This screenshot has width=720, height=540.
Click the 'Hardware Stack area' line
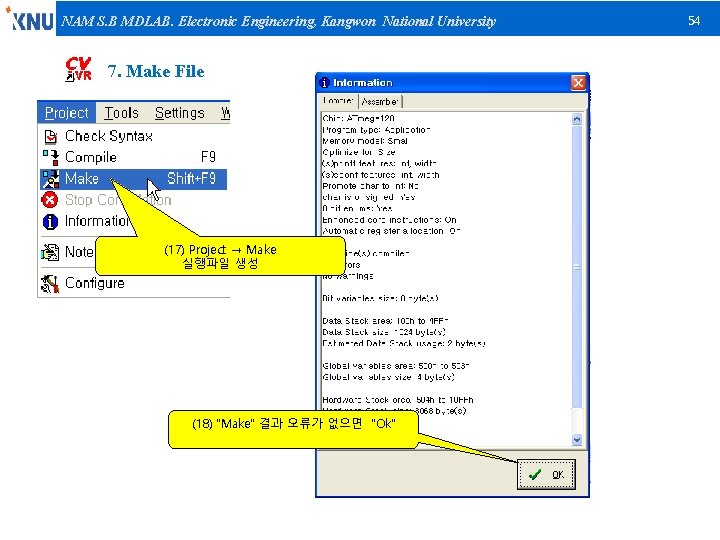coord(398,400)
